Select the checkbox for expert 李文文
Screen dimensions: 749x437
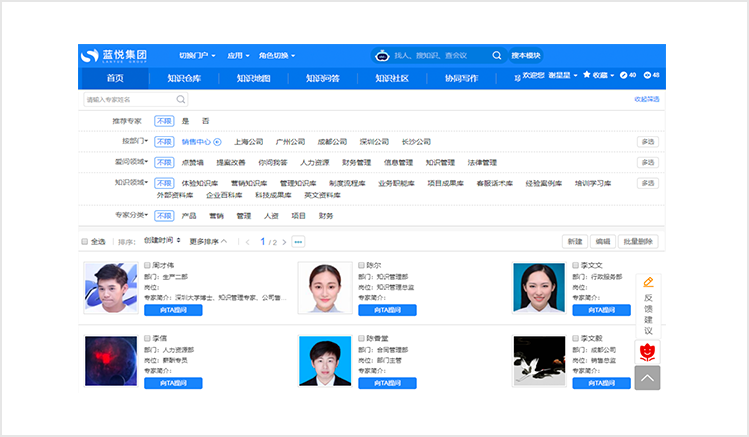pos(575,265)
